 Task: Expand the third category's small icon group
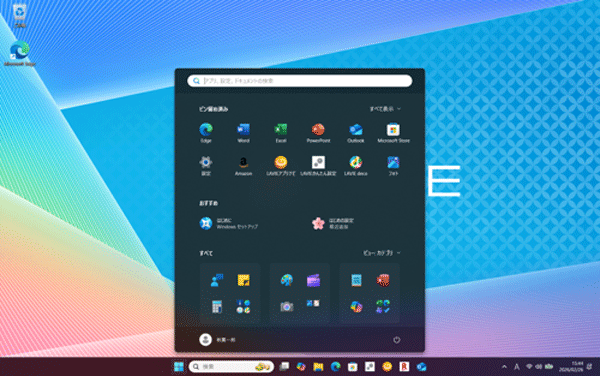[383, 306]
